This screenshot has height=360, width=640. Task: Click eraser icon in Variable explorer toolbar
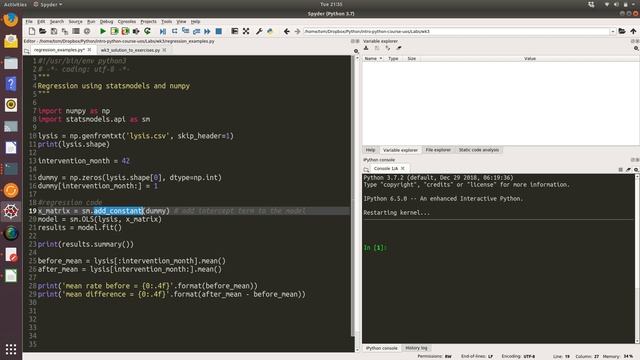[x=399, y=48]
